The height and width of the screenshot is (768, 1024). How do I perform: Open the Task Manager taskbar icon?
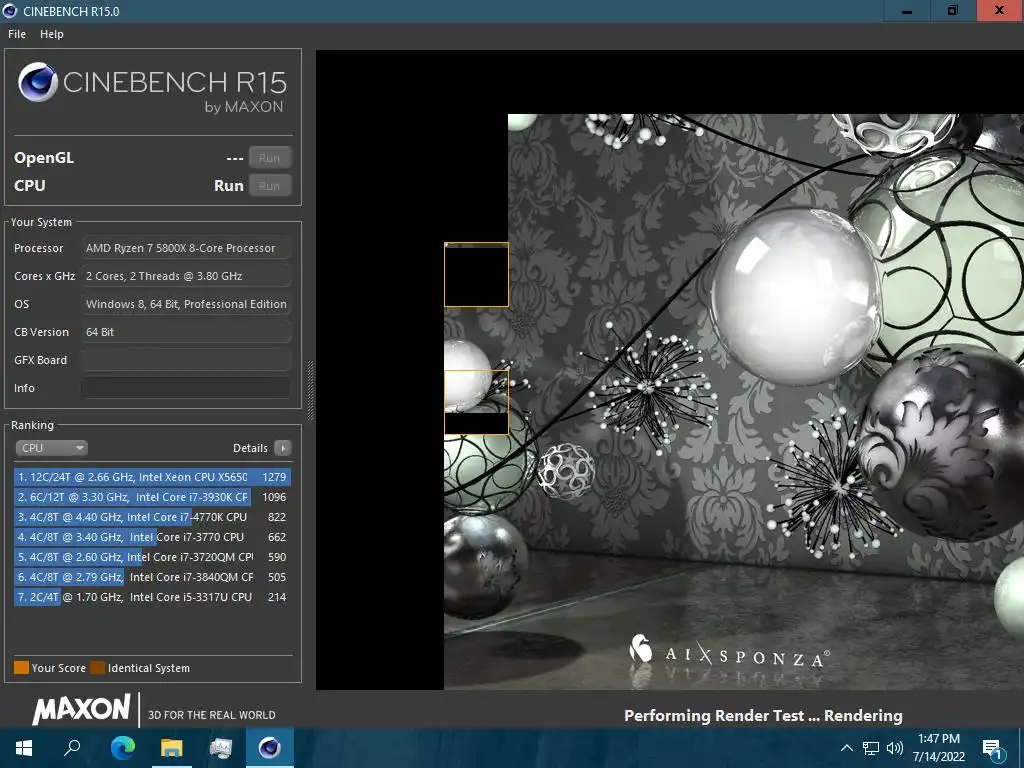(x=221, y=748)
